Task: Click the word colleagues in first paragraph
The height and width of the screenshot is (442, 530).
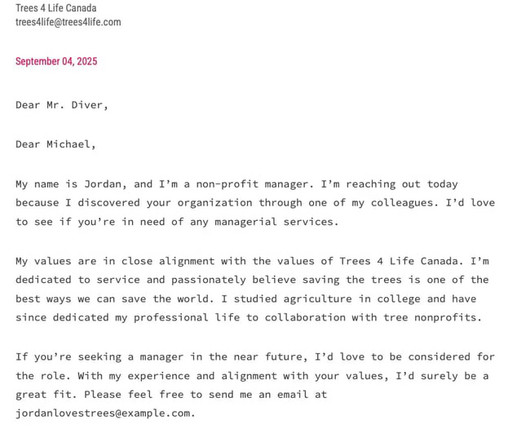Action: 401,203
